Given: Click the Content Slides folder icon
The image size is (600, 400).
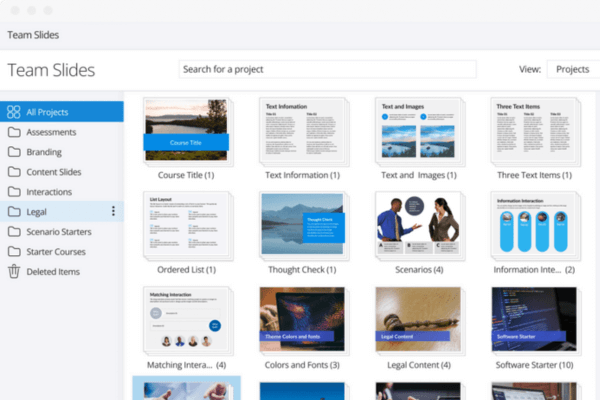Looking at the screenshot, I should pos(14,172).
